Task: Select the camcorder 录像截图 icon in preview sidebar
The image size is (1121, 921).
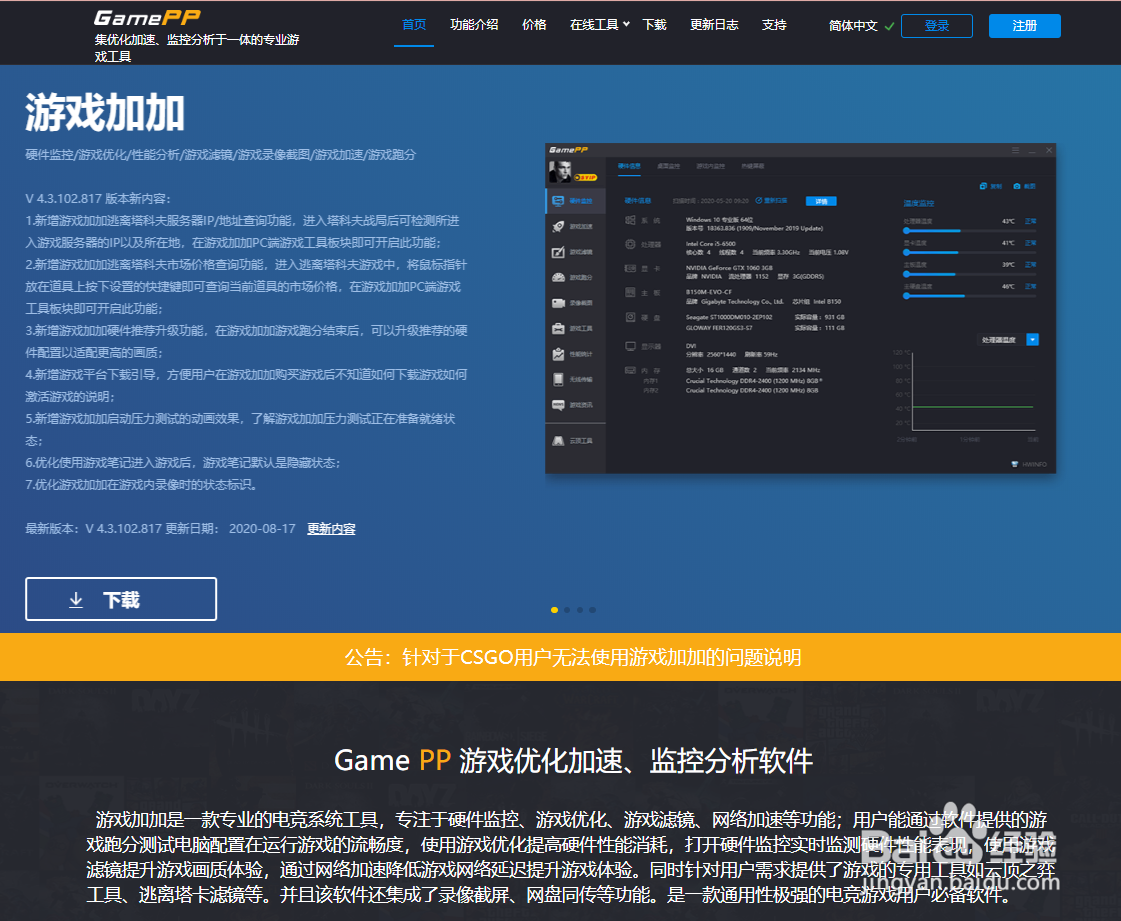Action: coord(558,303)
